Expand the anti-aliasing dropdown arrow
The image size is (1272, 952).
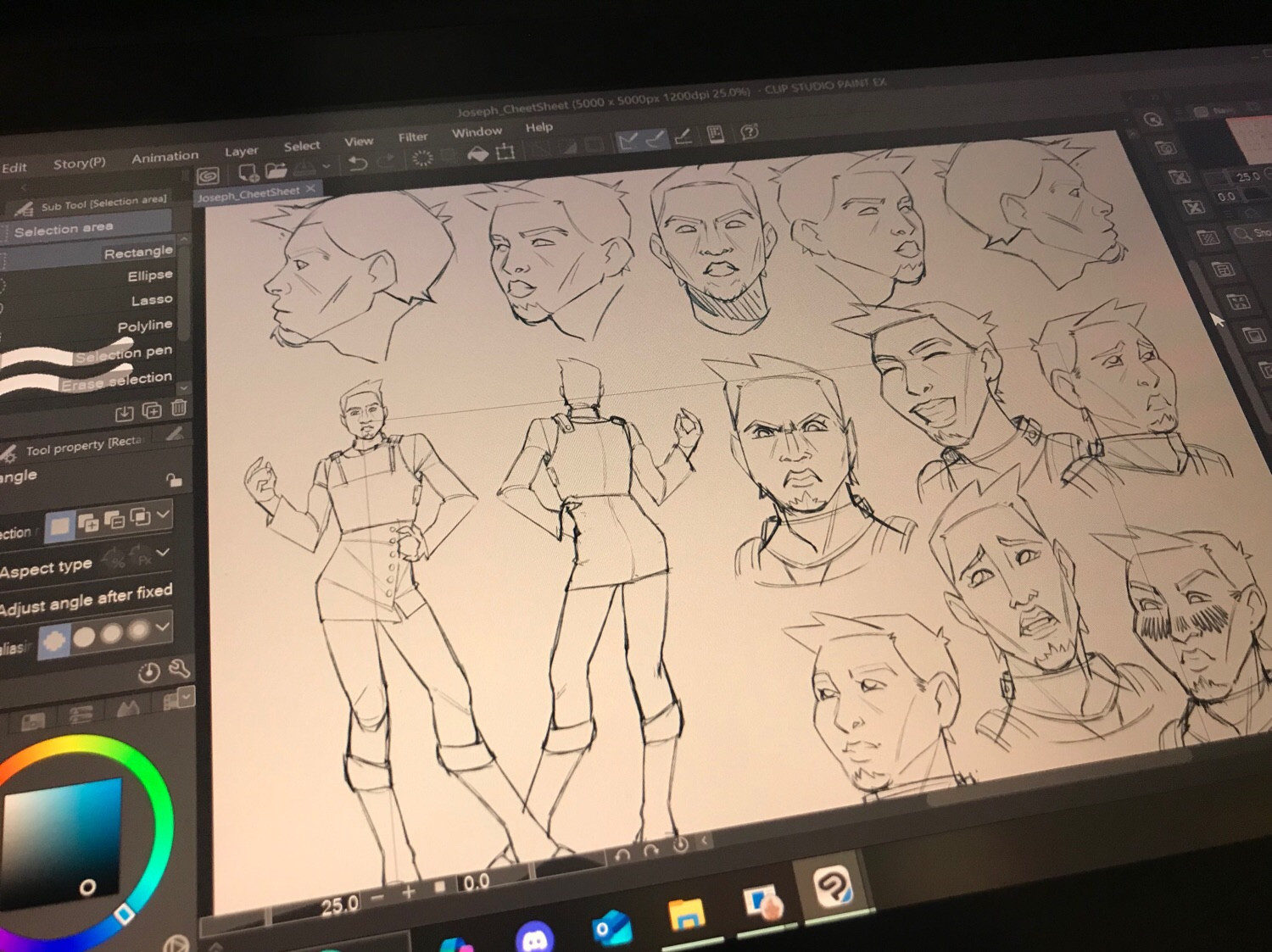pyautogui.click(x=163, y=626)
